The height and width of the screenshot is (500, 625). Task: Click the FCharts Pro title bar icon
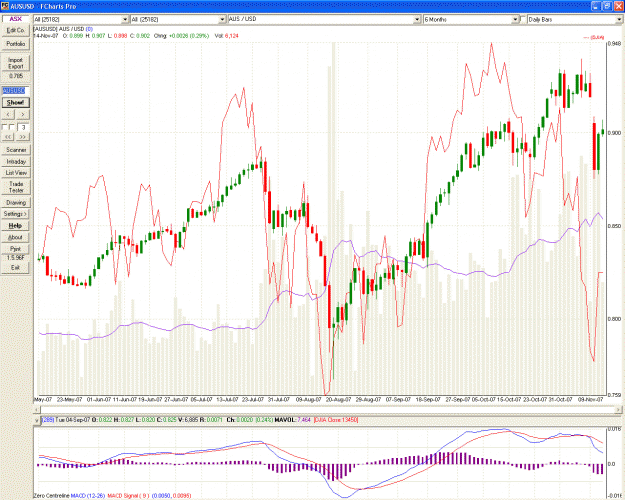click(x=5, y=6)
